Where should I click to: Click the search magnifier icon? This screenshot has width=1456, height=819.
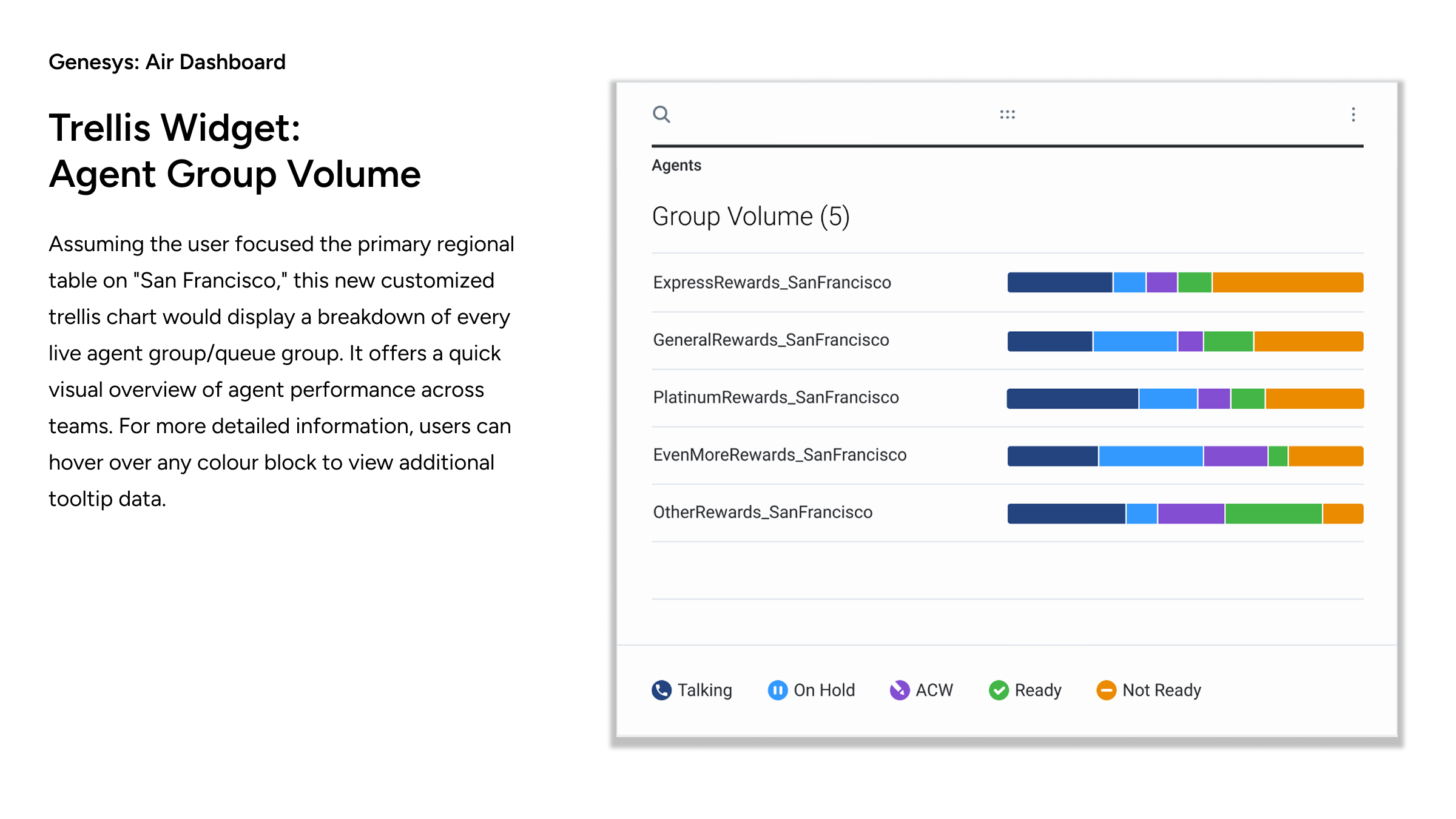coord(661,114)
